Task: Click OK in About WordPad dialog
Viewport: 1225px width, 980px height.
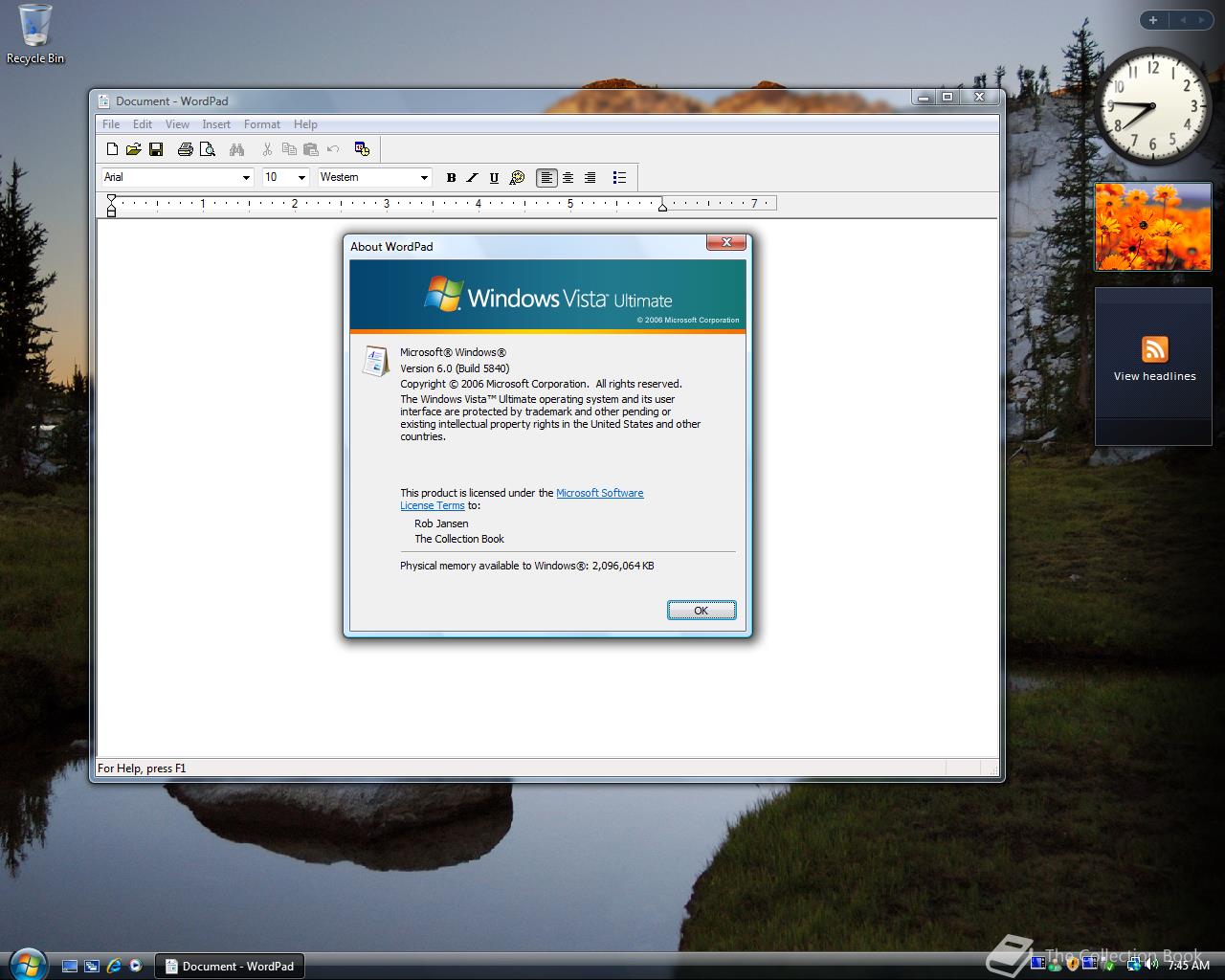Action: pyautogui.click(x=702, y=611)
